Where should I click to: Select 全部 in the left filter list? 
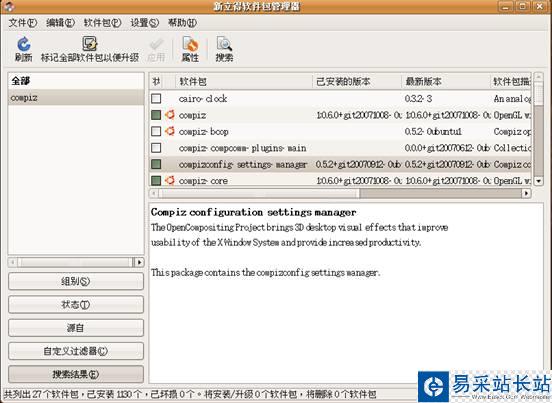tap(76, 81)
